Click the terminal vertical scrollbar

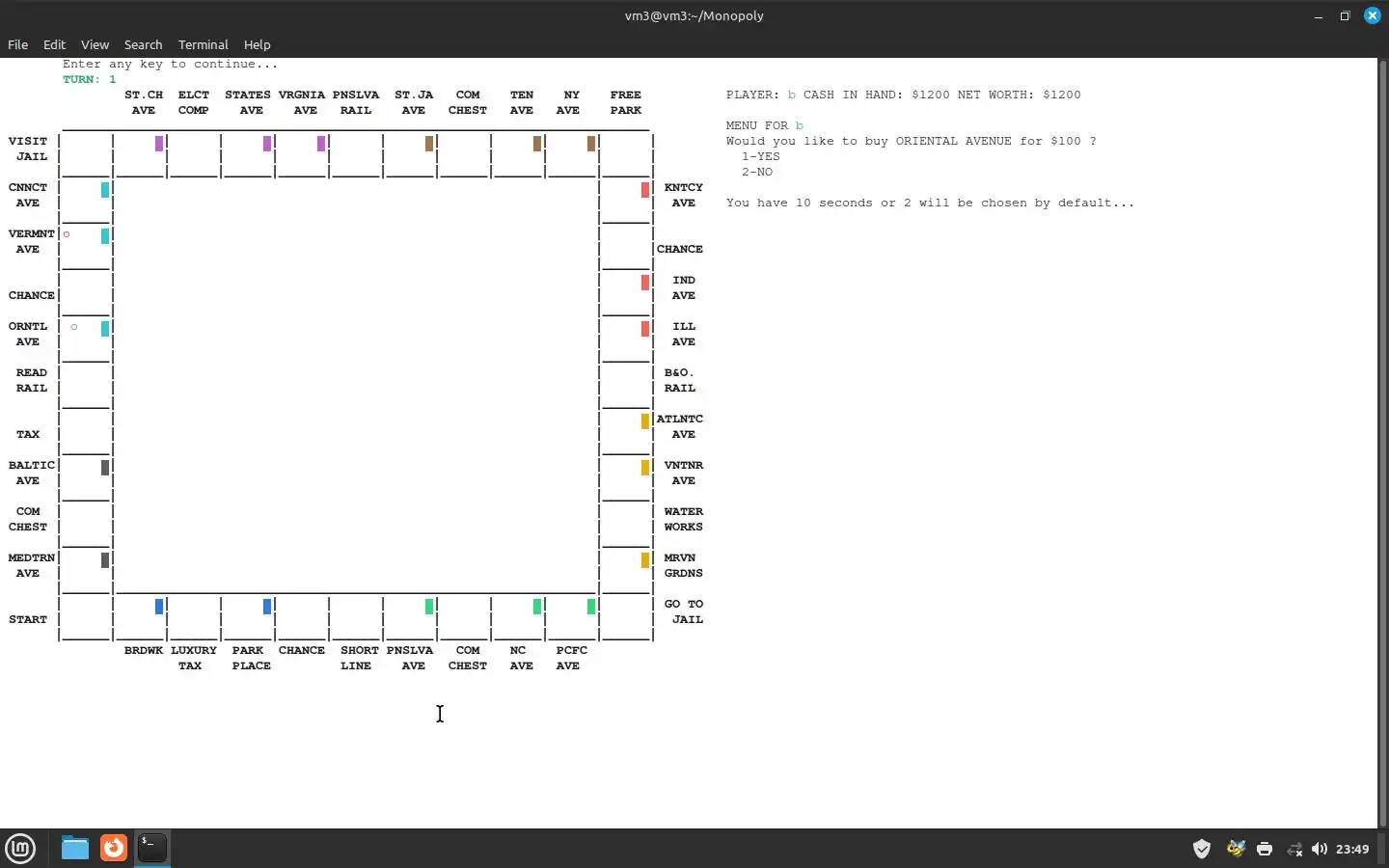pyautogui.click(x=1382, y=442)
